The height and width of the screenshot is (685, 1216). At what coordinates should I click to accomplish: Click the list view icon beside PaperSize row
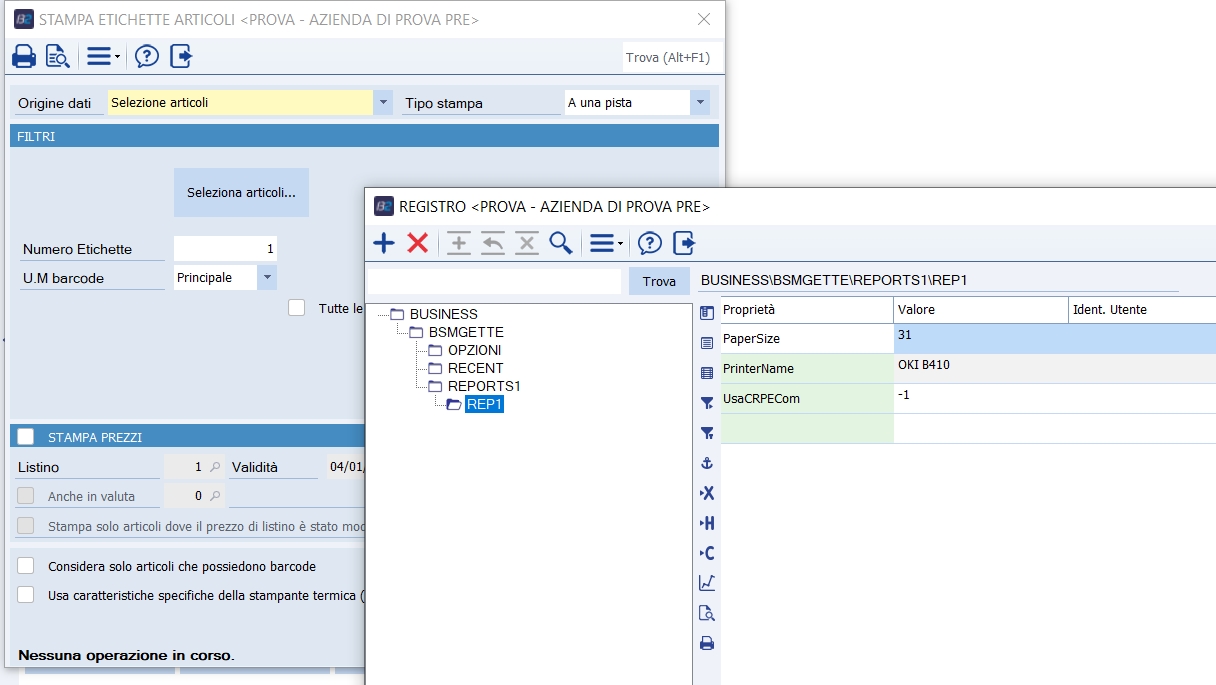point(707,343)
